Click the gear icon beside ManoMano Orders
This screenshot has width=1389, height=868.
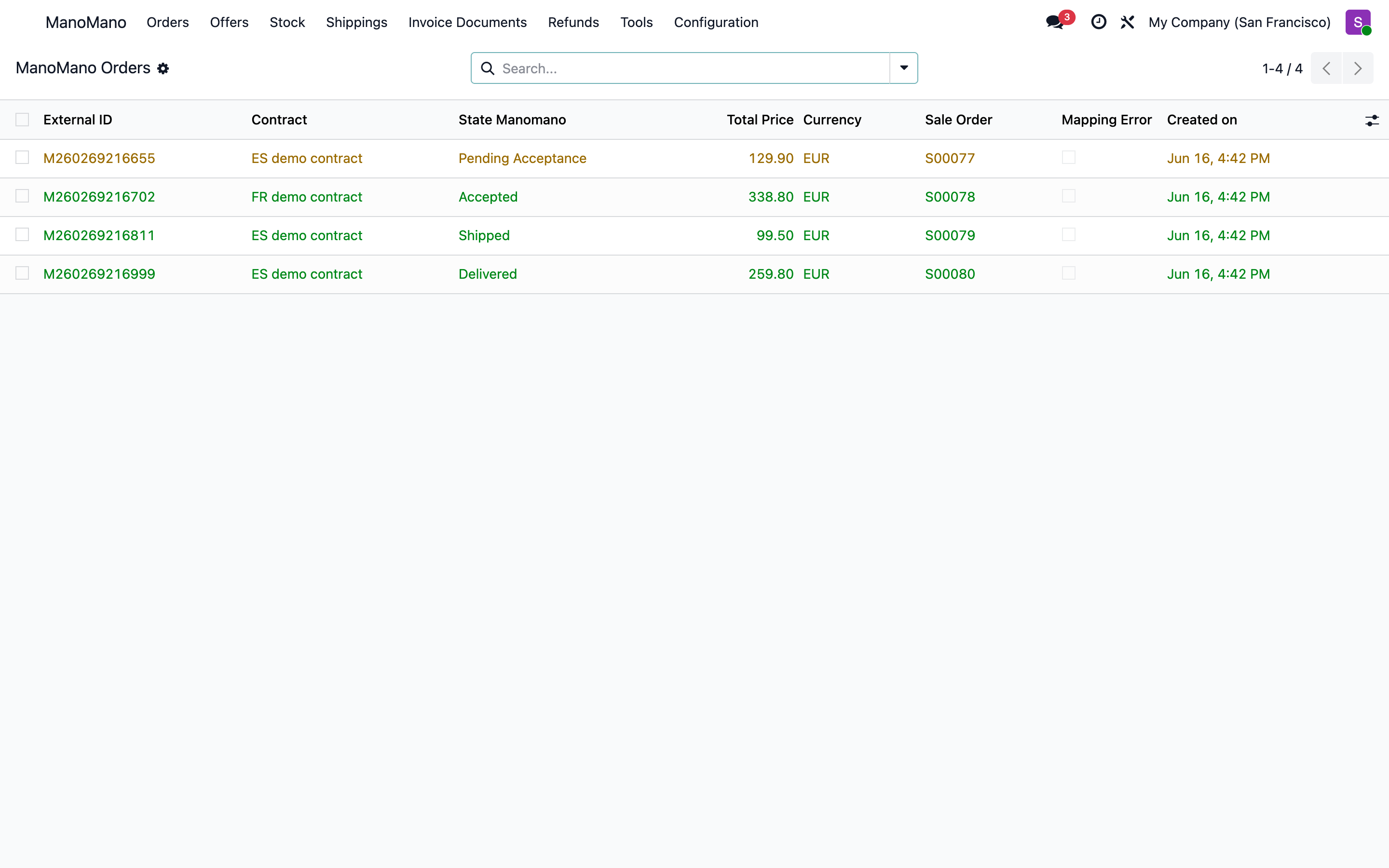(x=163, y=68)
